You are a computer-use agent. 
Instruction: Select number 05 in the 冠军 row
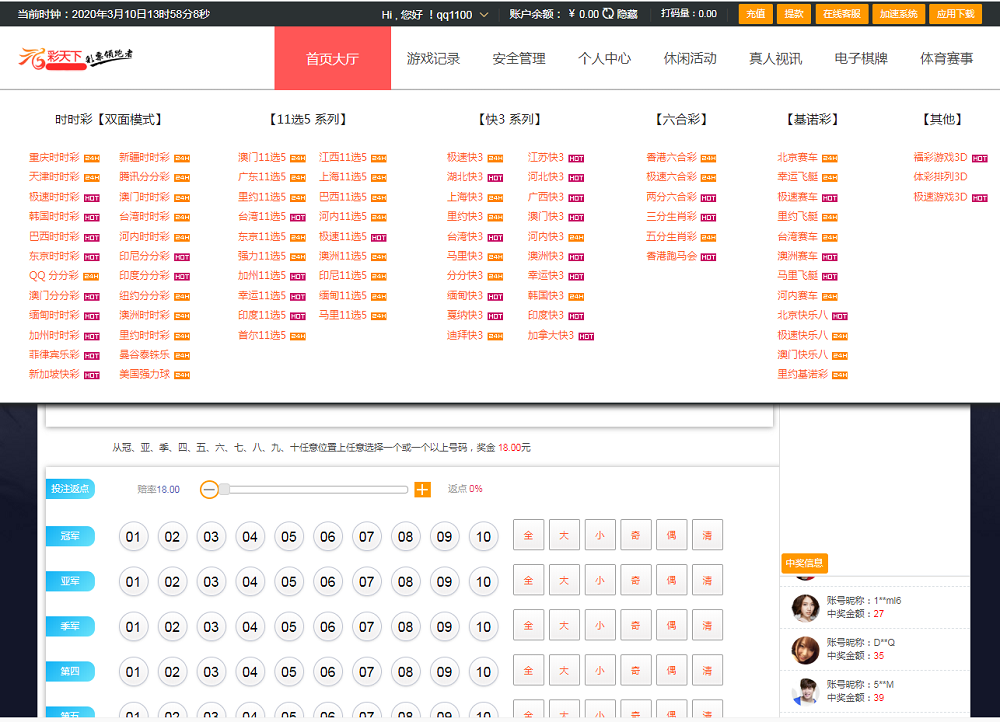click(289, 537)
